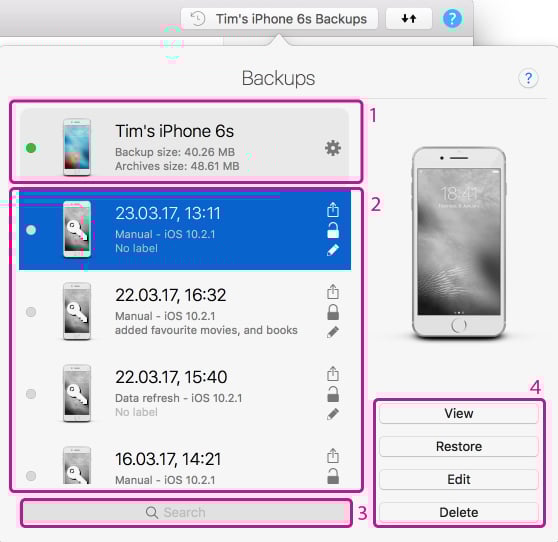Click the 23.03.17, 13:11 backup thumbnail
558x542 pixels.
coord(77,229)
